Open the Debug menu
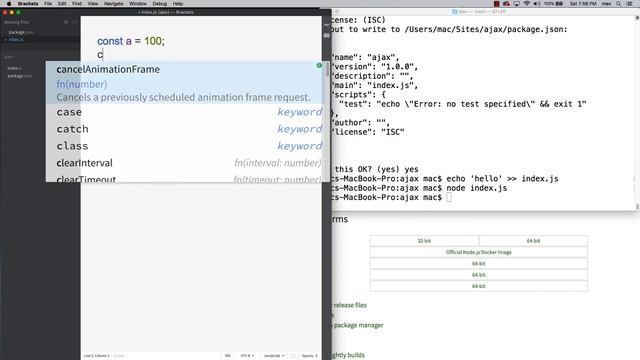This screenshot has width=640, height=360. click(x=160, y=4)
